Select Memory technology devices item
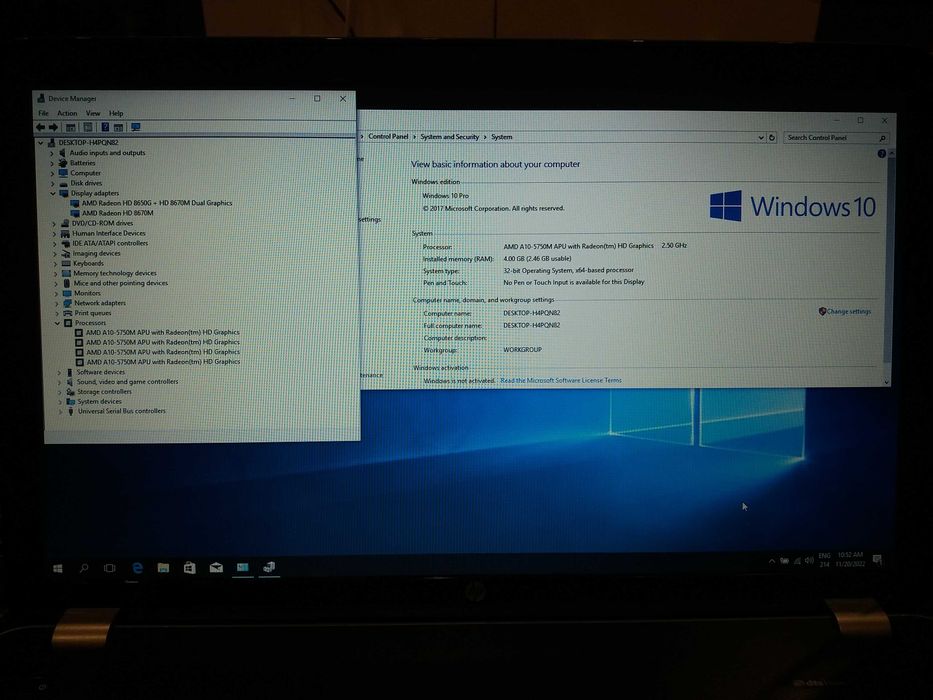The image size is (933, 700). pos(115,273)
